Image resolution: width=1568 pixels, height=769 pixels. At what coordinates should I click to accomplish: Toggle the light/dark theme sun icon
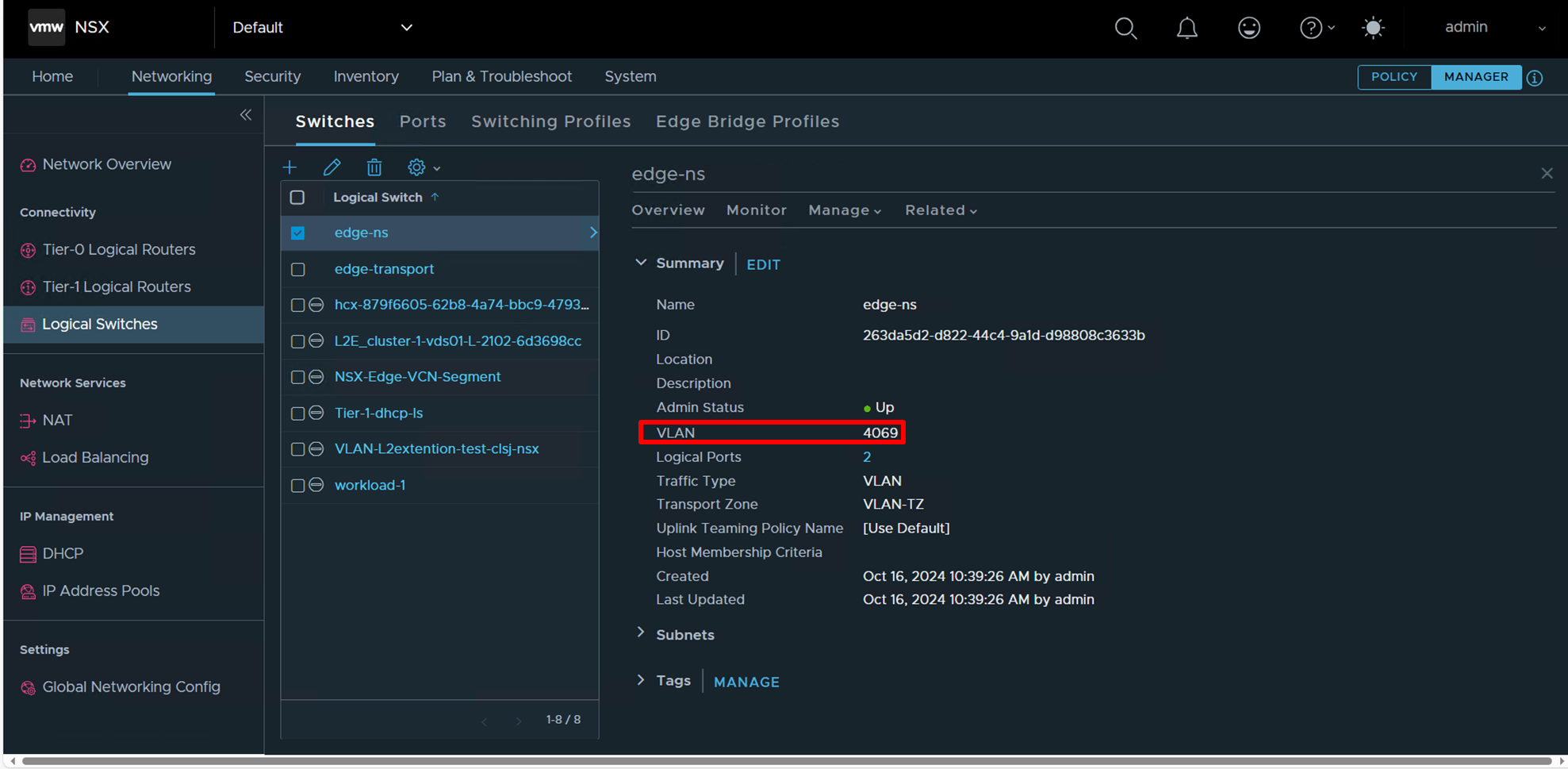[1373, 28]
